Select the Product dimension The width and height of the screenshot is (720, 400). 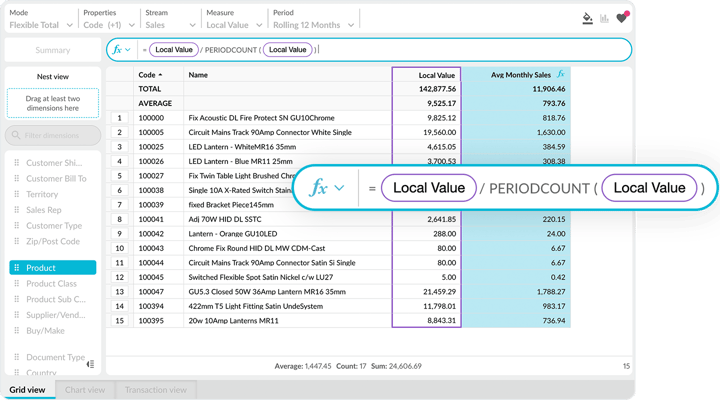coord(53,268)
